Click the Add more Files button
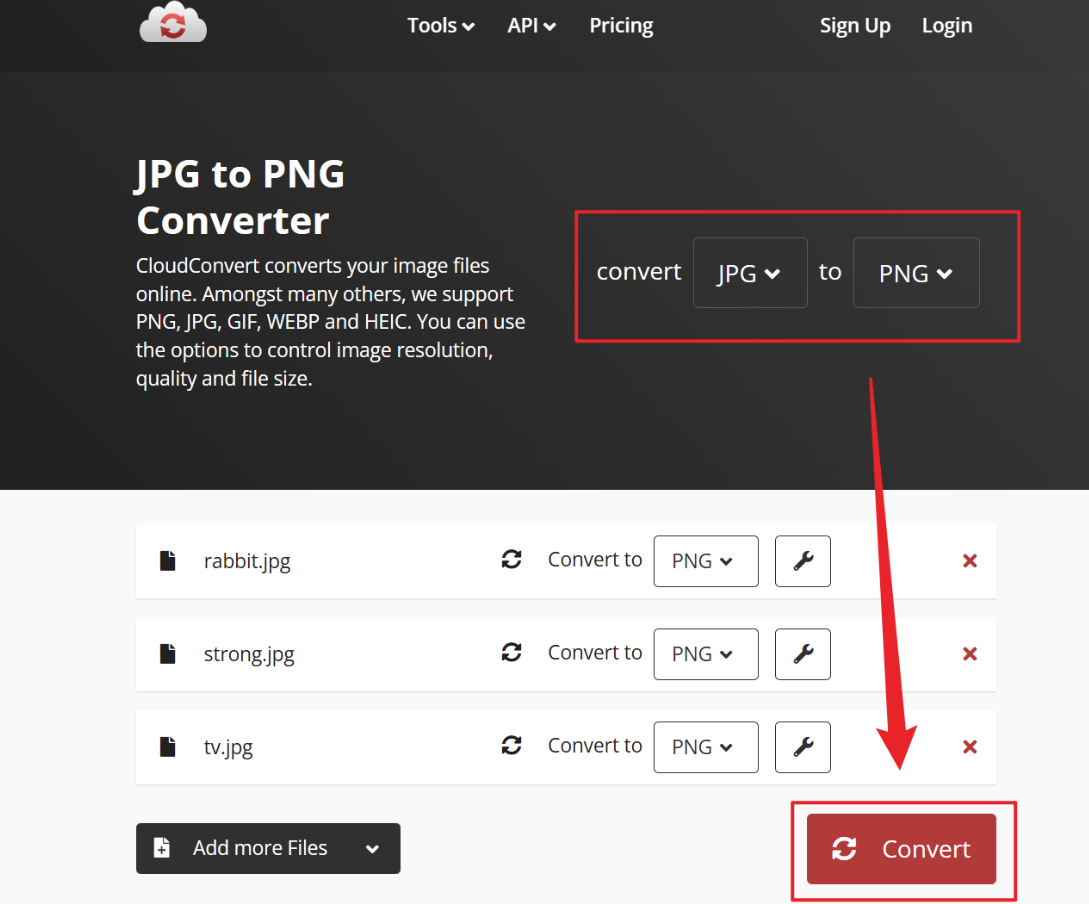 [268, 848]
